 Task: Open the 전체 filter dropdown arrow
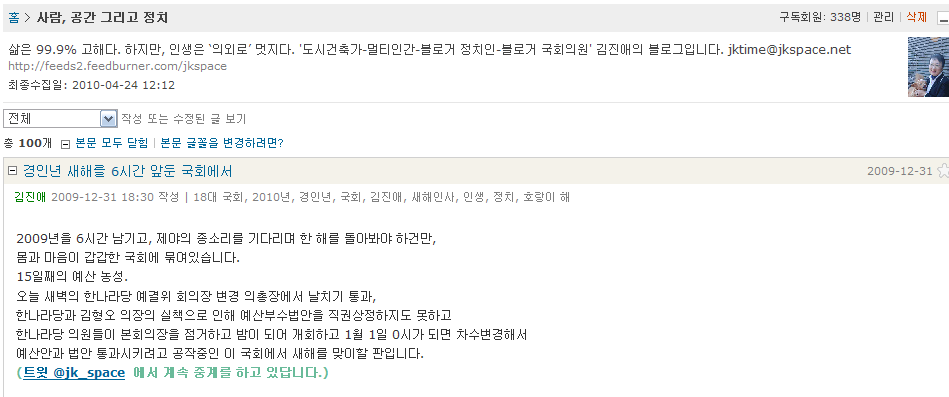click(x=108, y=119)
